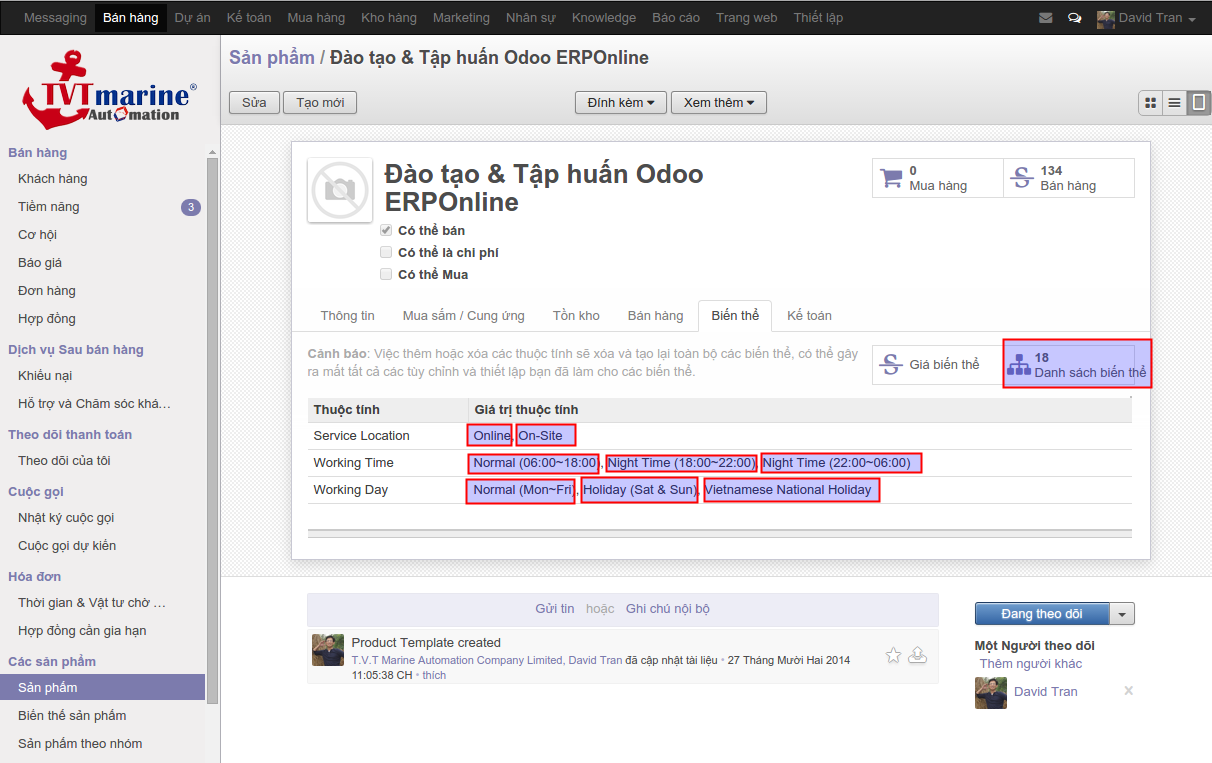Switch to form view icon
The height and width of the screenshot is (763, 1212).
pyautogui.click(x=1199, y=102)
